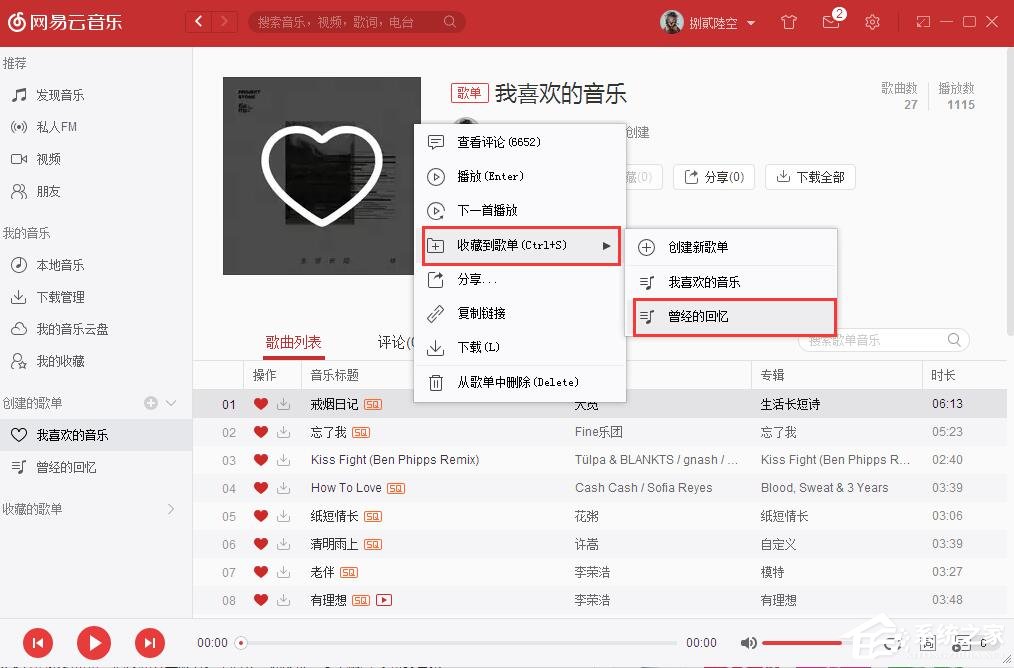Unfavorite the song 忘了我
1014x668 pixels.
[259, 432]
